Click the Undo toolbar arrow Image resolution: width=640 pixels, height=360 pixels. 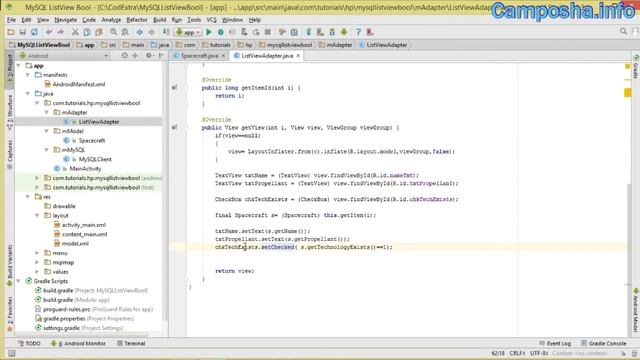[49, 32]
